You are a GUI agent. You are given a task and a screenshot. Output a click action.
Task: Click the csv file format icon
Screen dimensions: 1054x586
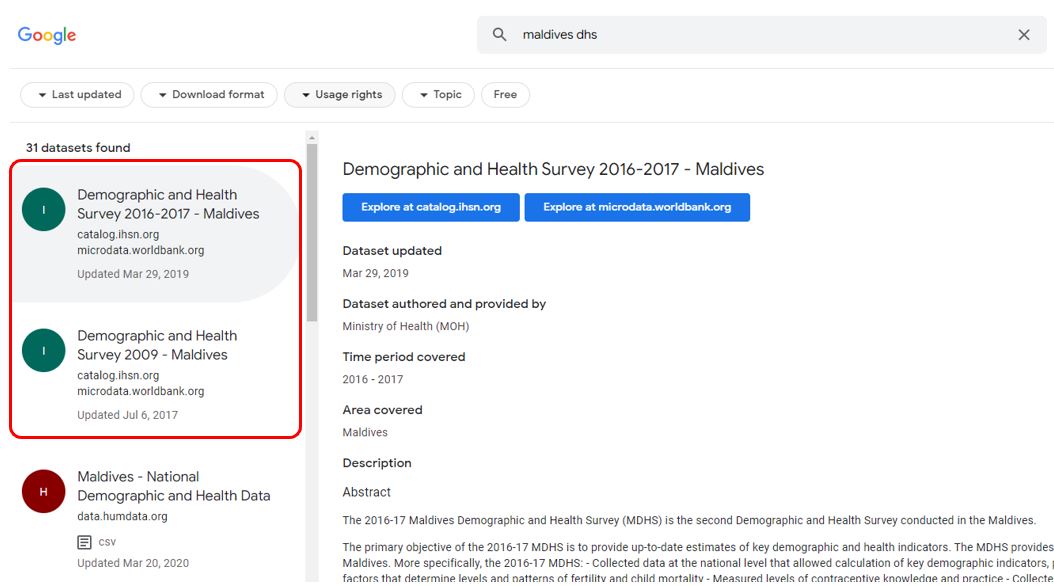pyautogui.click(x=86, y=542)
